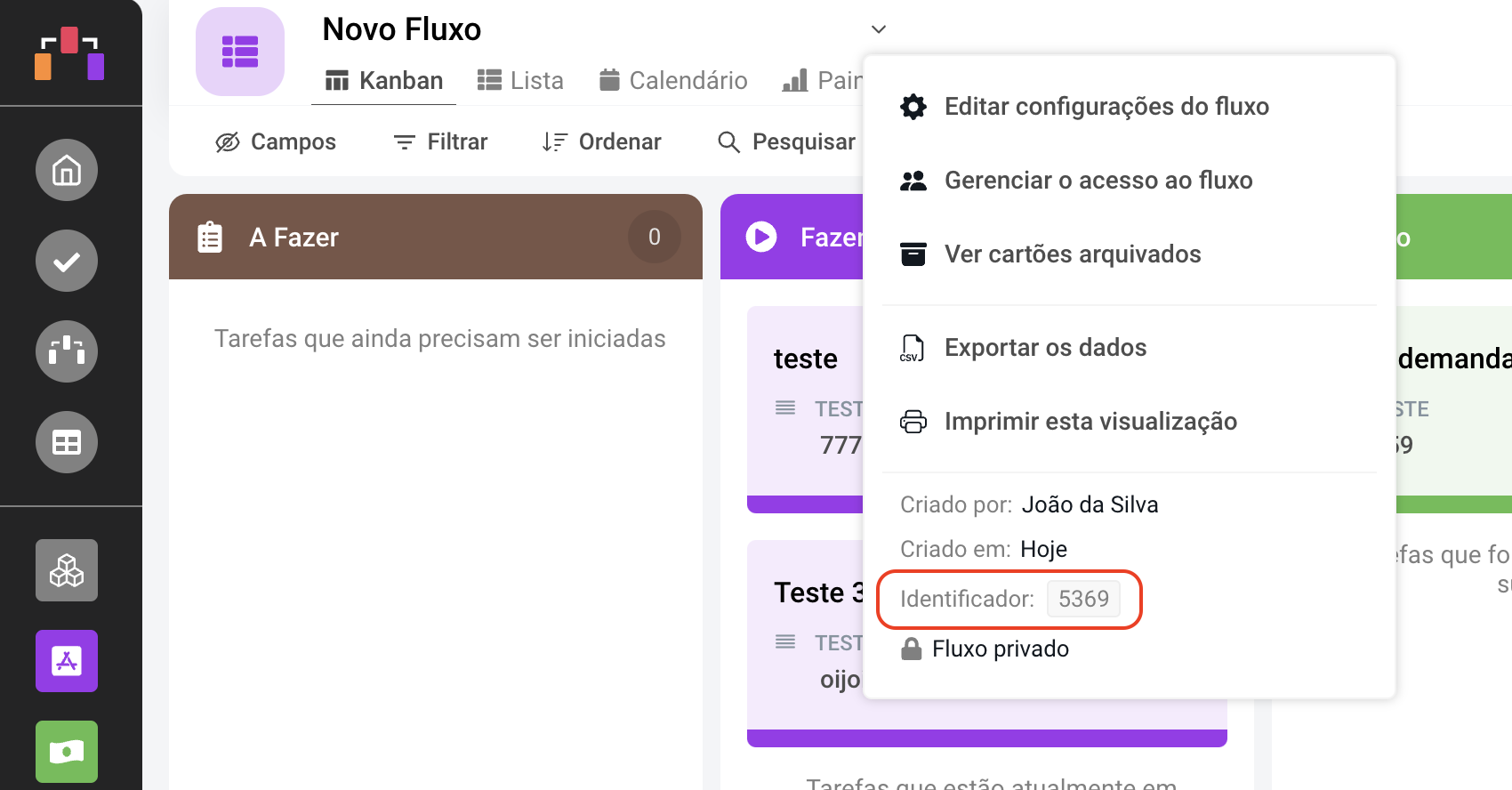Open the tasks checkmark sidebar icon
The height and width of the screenshot is (790, 1512).
coord(67,261)
